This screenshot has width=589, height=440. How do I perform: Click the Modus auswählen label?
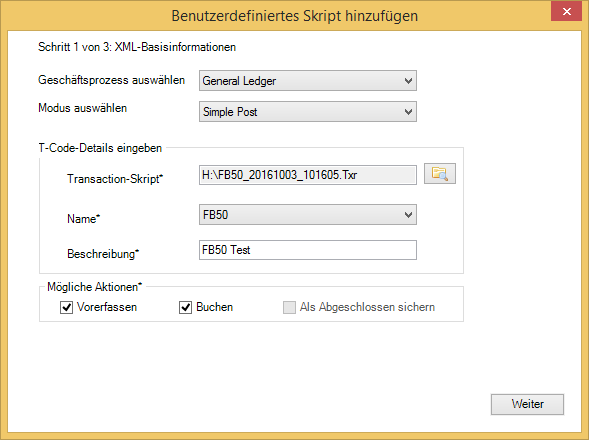click(x=83, y=108)
